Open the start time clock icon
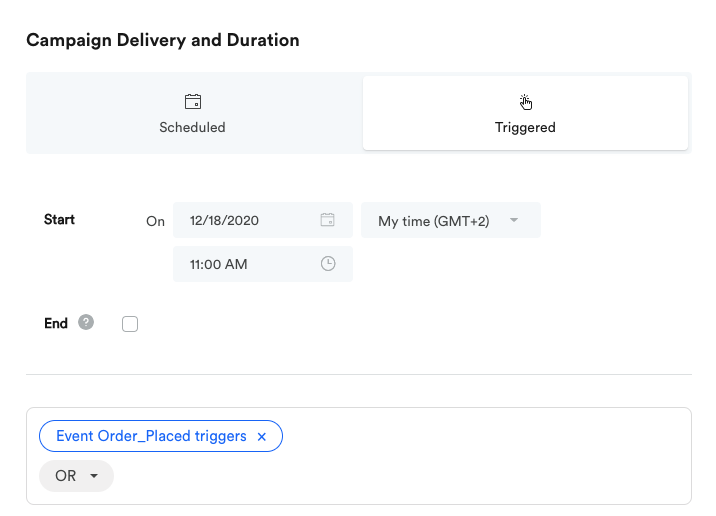The width and height of the screenshot is (716, 516). point(328,263)
